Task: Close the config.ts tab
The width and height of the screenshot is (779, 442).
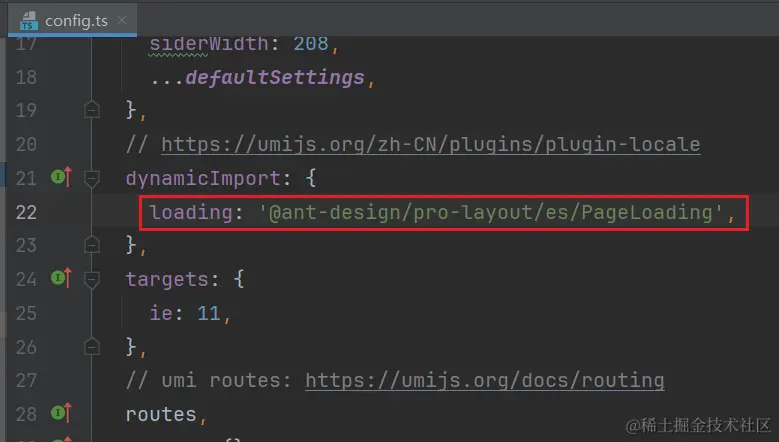Action: (x=122, y=20)
